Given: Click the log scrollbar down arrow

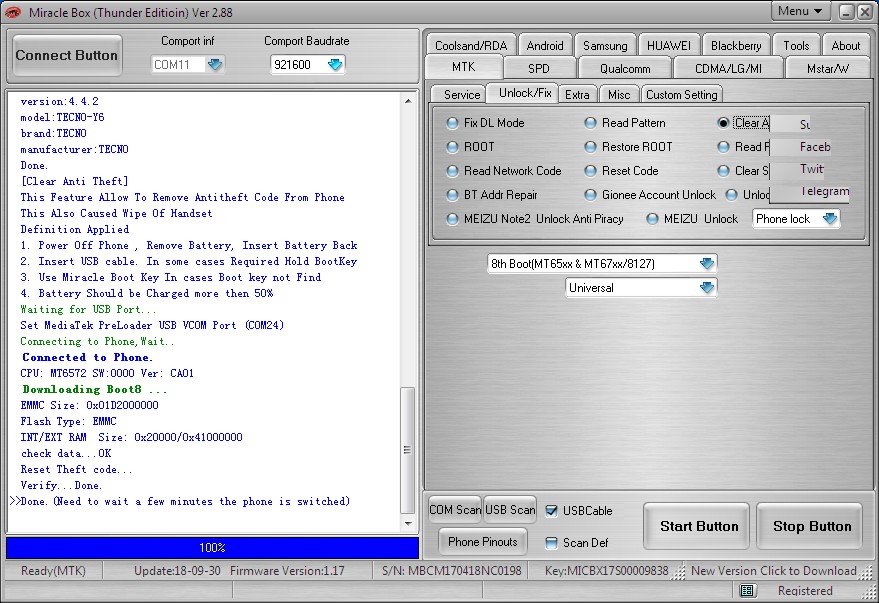Looking at the screenshot, I should tap(408, 523).
